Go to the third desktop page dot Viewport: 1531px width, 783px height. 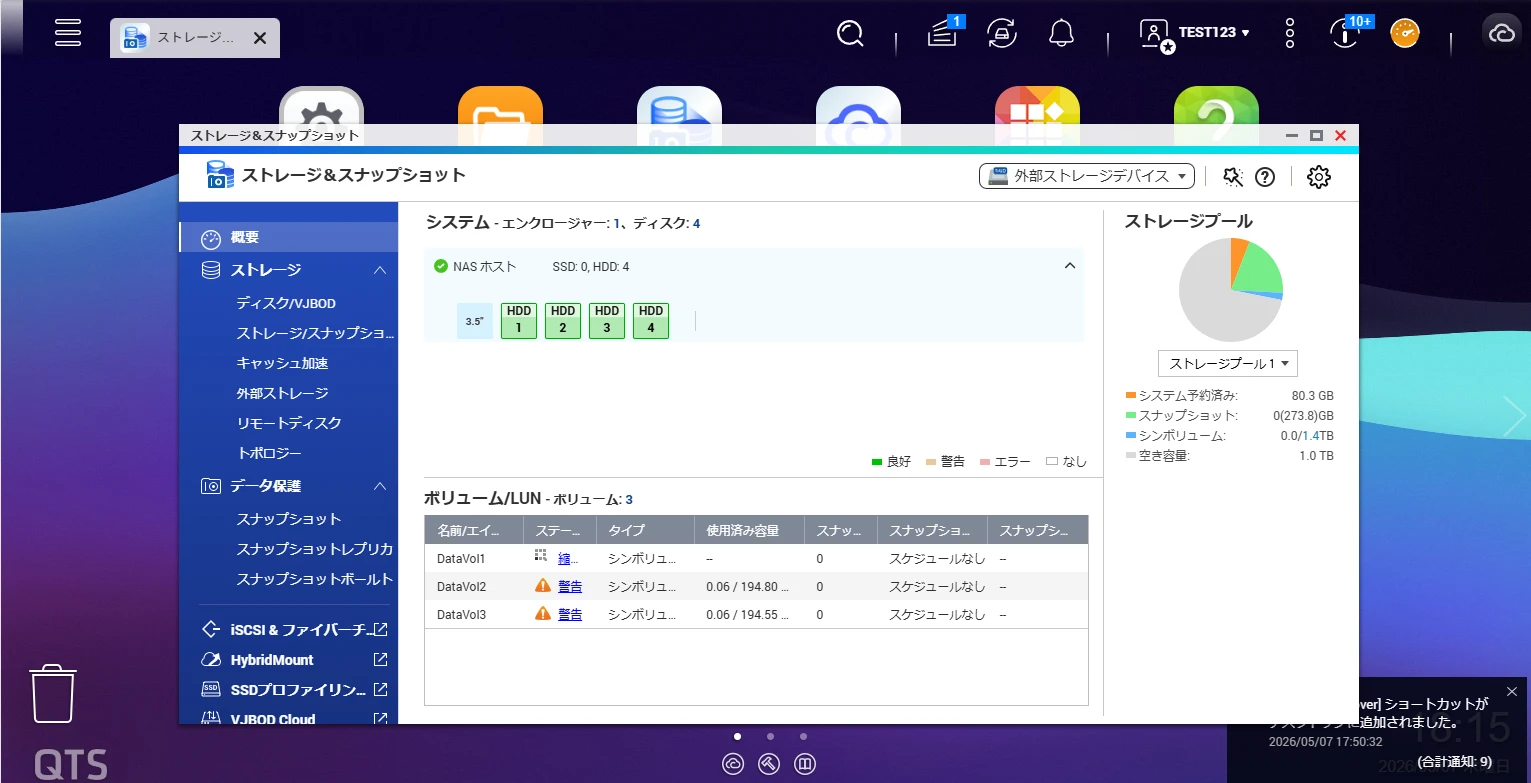(x=803, y=736)
